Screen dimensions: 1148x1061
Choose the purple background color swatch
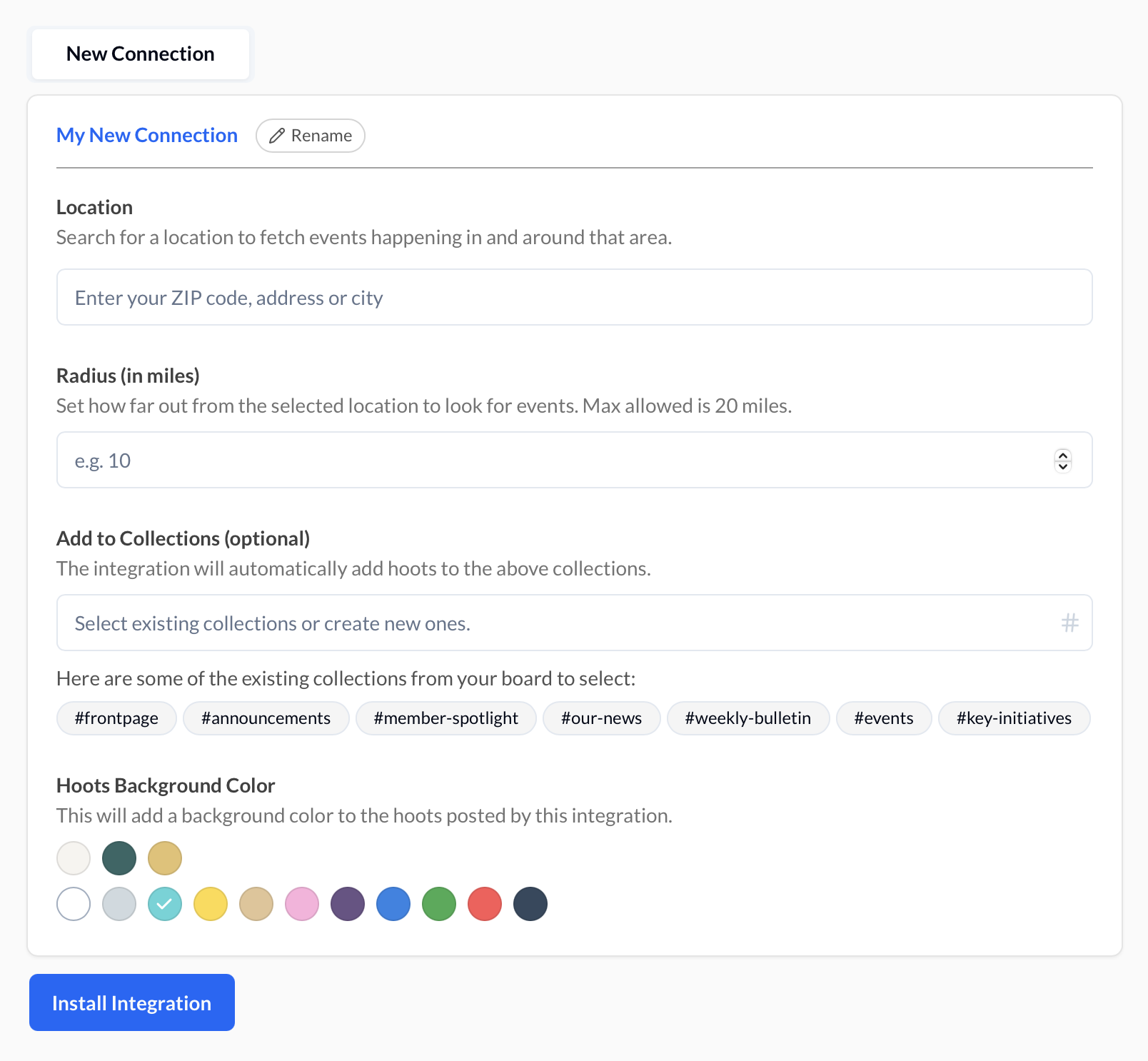pos(348,904)
